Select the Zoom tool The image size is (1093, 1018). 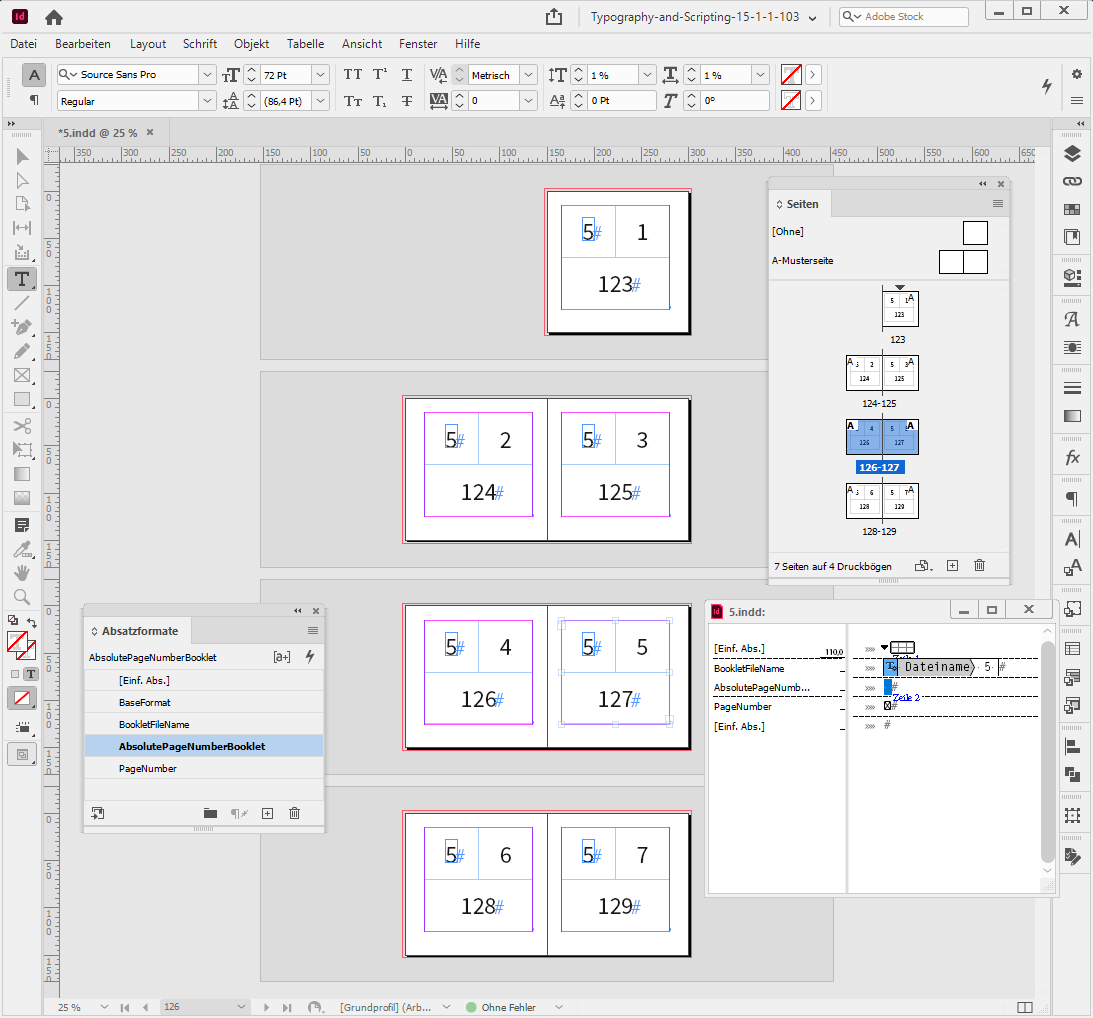pyautogui.click(x=21, y=596)
